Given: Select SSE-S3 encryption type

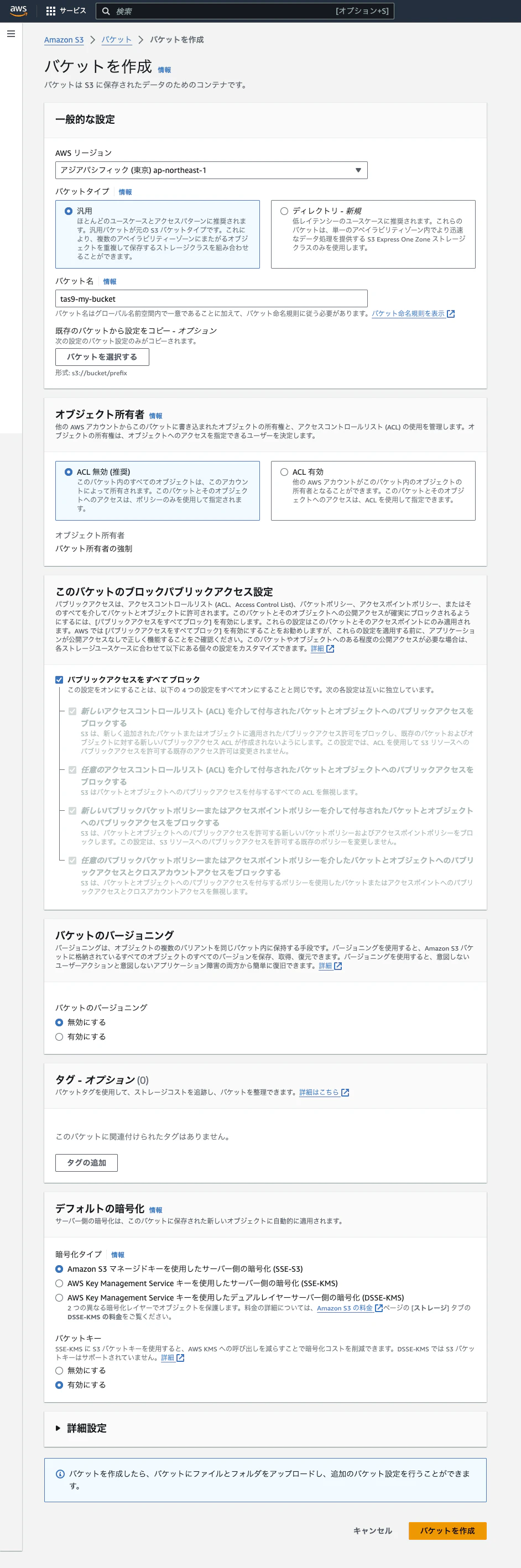Looking at the screenshot, I should (x=59, y=1269).
